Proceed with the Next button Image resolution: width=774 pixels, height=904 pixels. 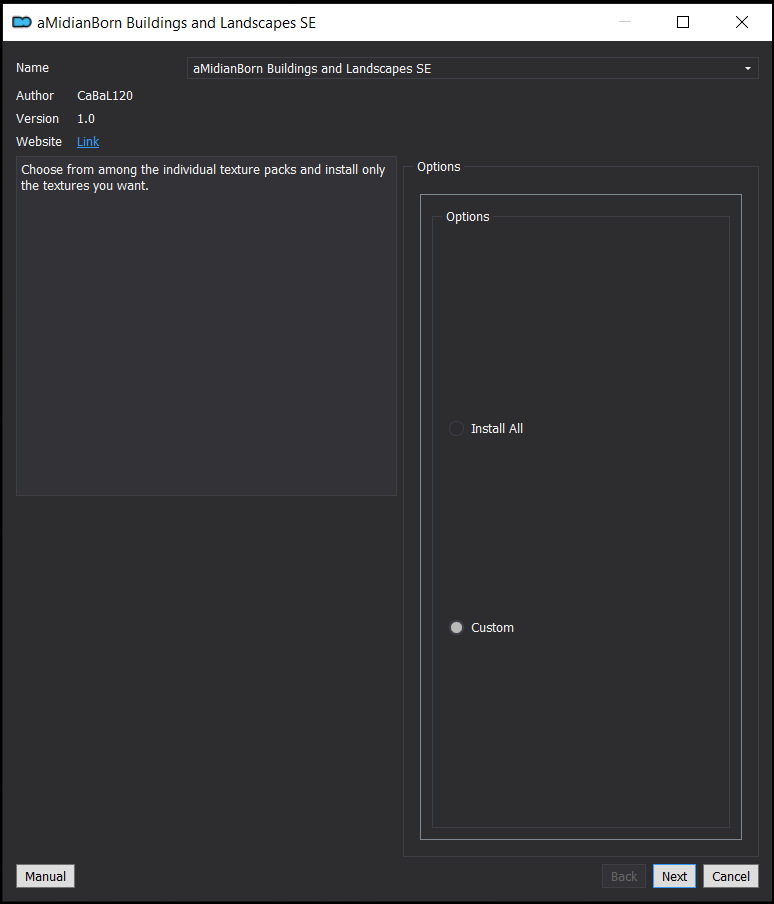coord(674,876)
